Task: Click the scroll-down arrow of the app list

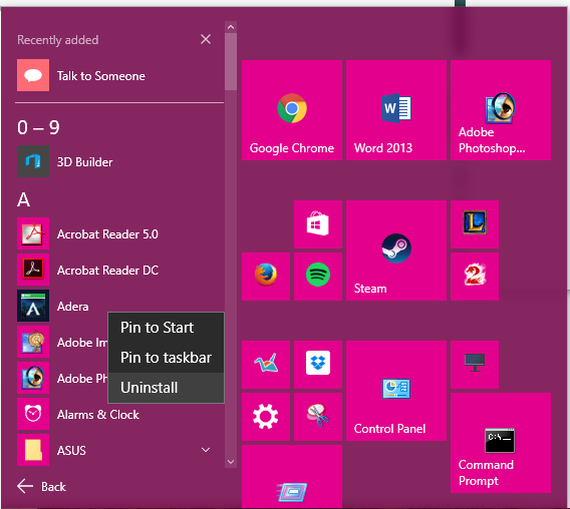Action: tap(230, 462)
